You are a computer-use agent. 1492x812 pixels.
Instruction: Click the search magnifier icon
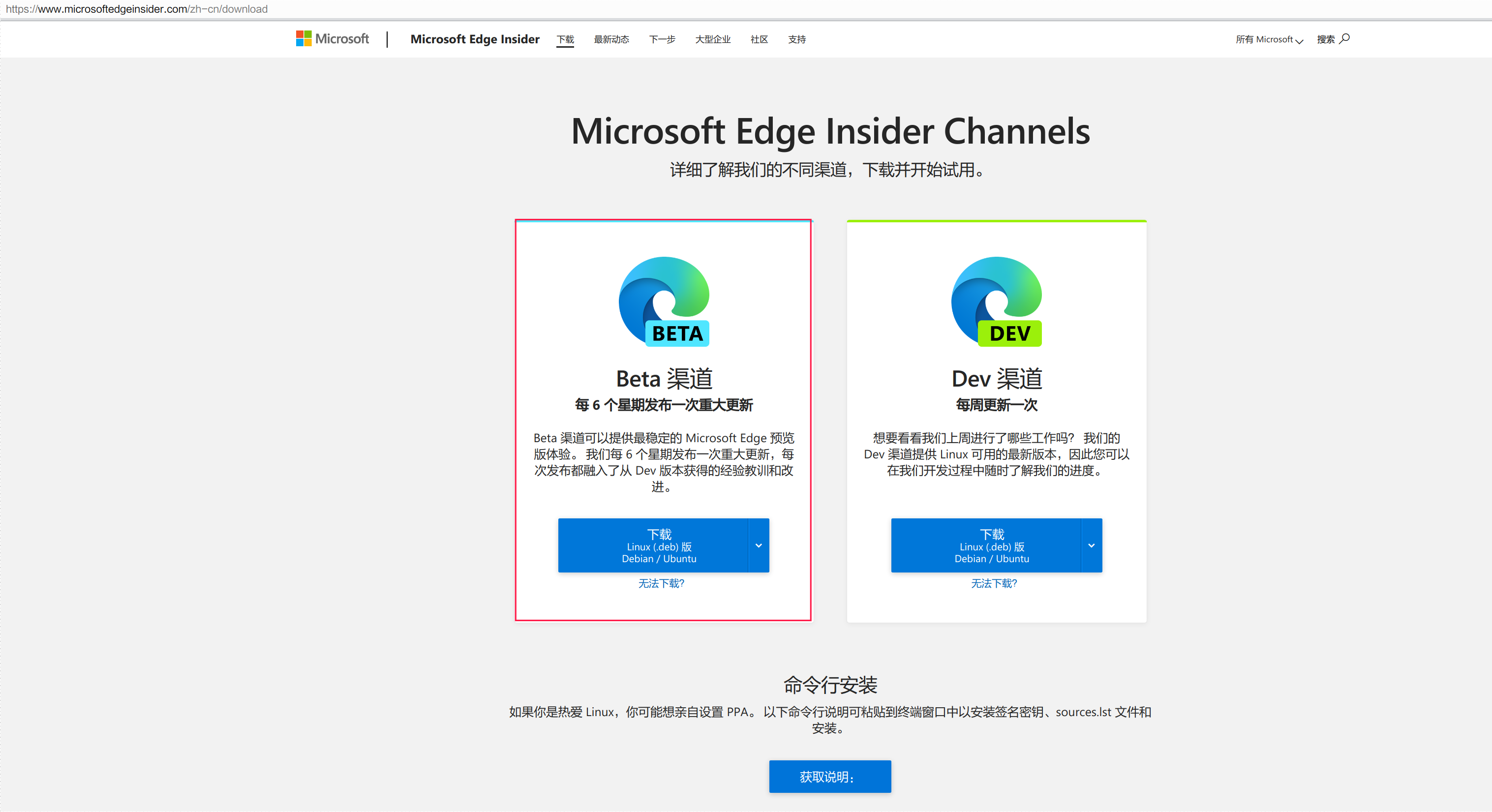point(1345,39)
